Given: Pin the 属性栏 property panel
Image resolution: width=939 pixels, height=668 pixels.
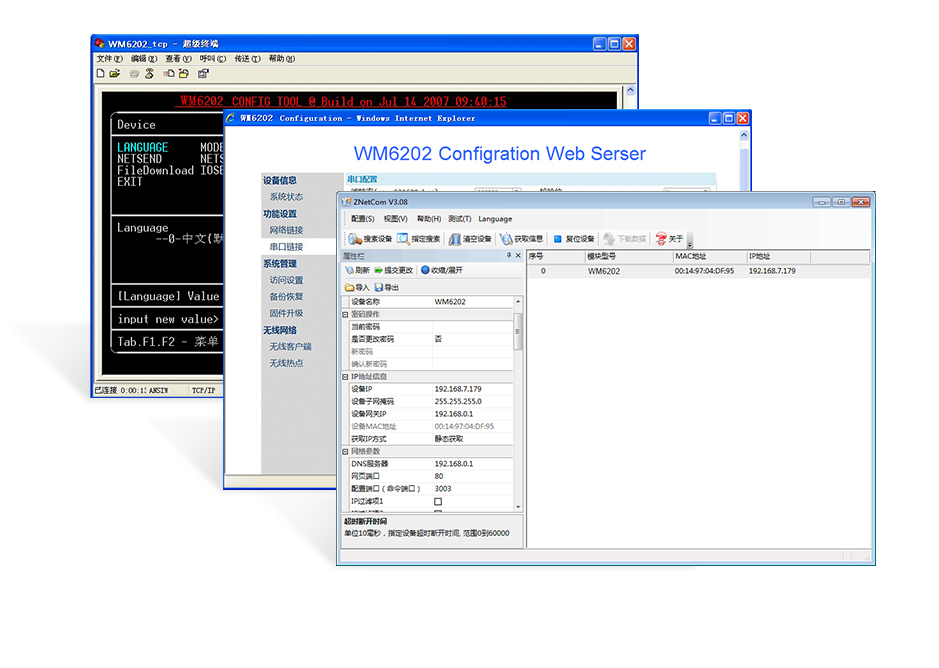Looking at the screenshot, I should click(x=509, y=256).
